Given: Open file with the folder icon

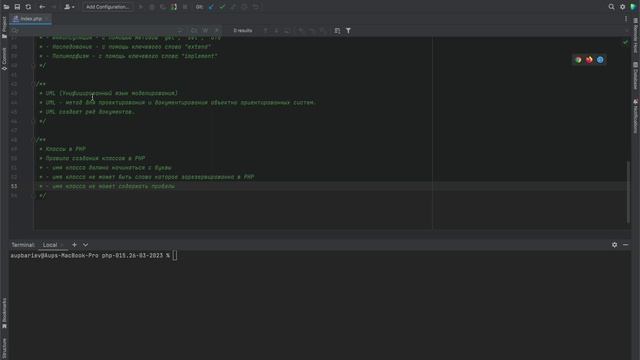Looking at the screenshot, I should [6, 7].
